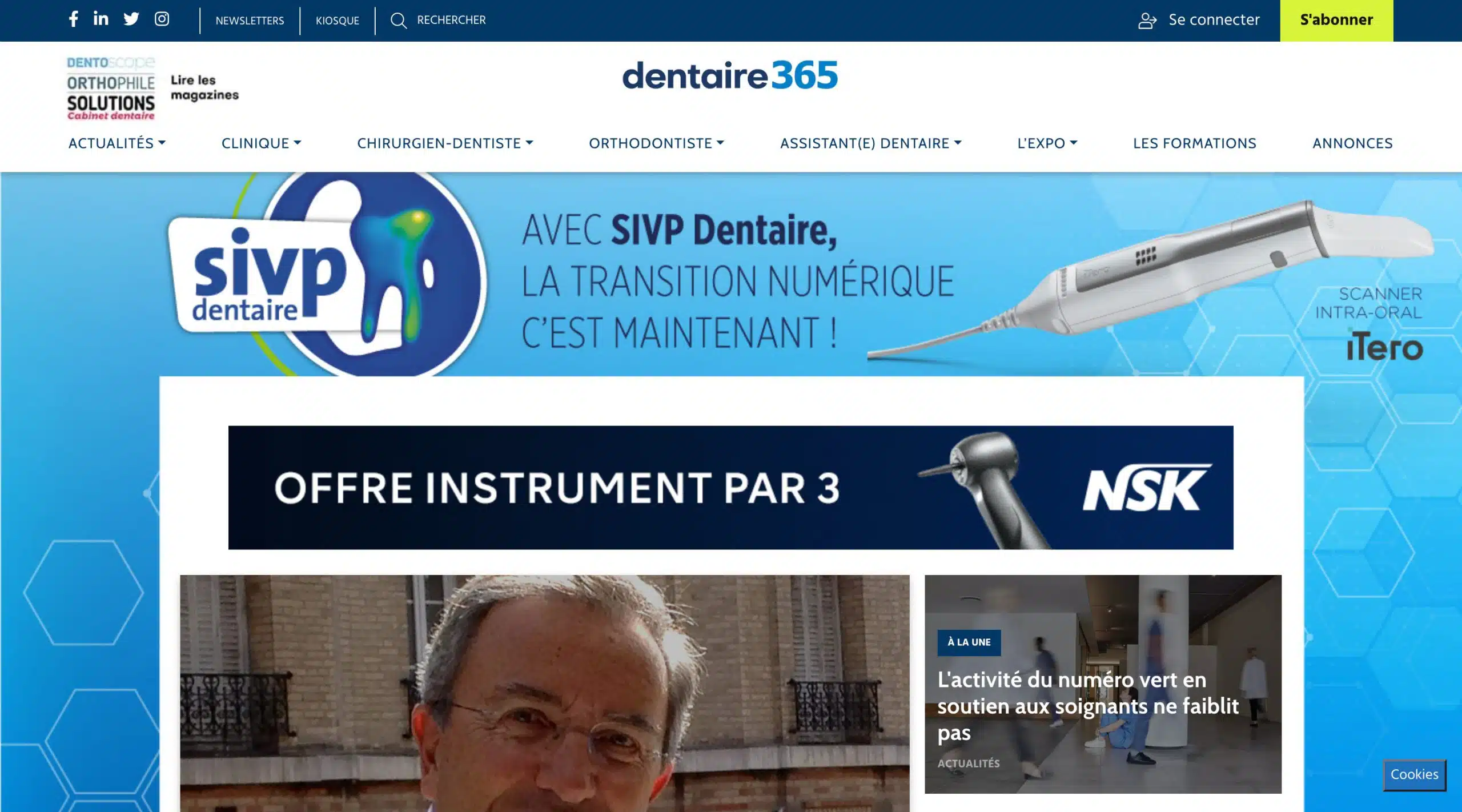Open the NEWSLETTERS link
Screen dimensions: 1462x812
(x=250, y=21)
